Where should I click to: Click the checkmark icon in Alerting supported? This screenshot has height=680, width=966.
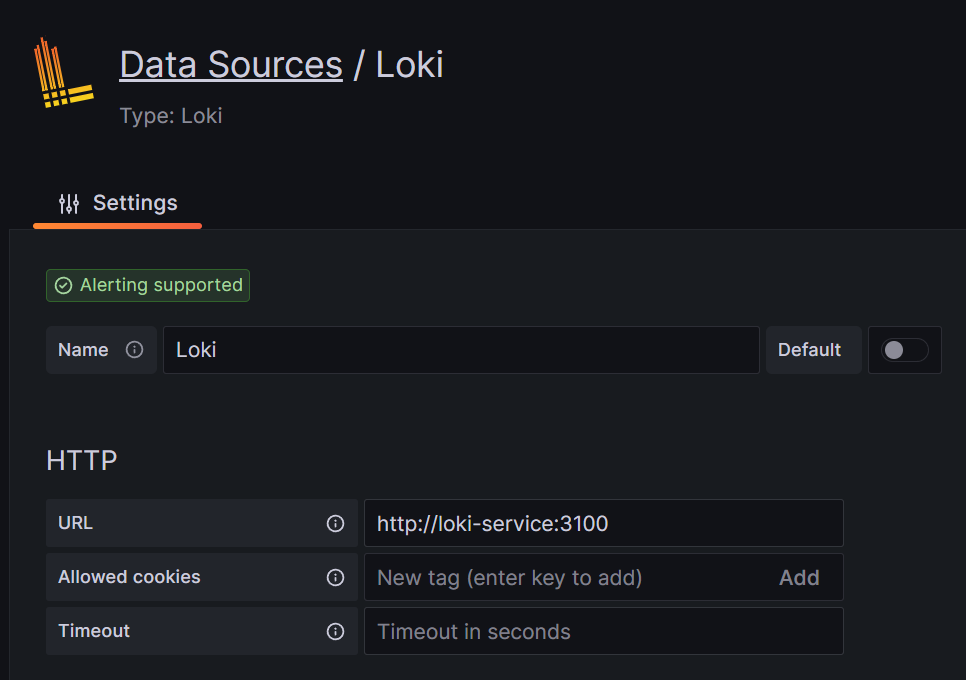[63, 285]
